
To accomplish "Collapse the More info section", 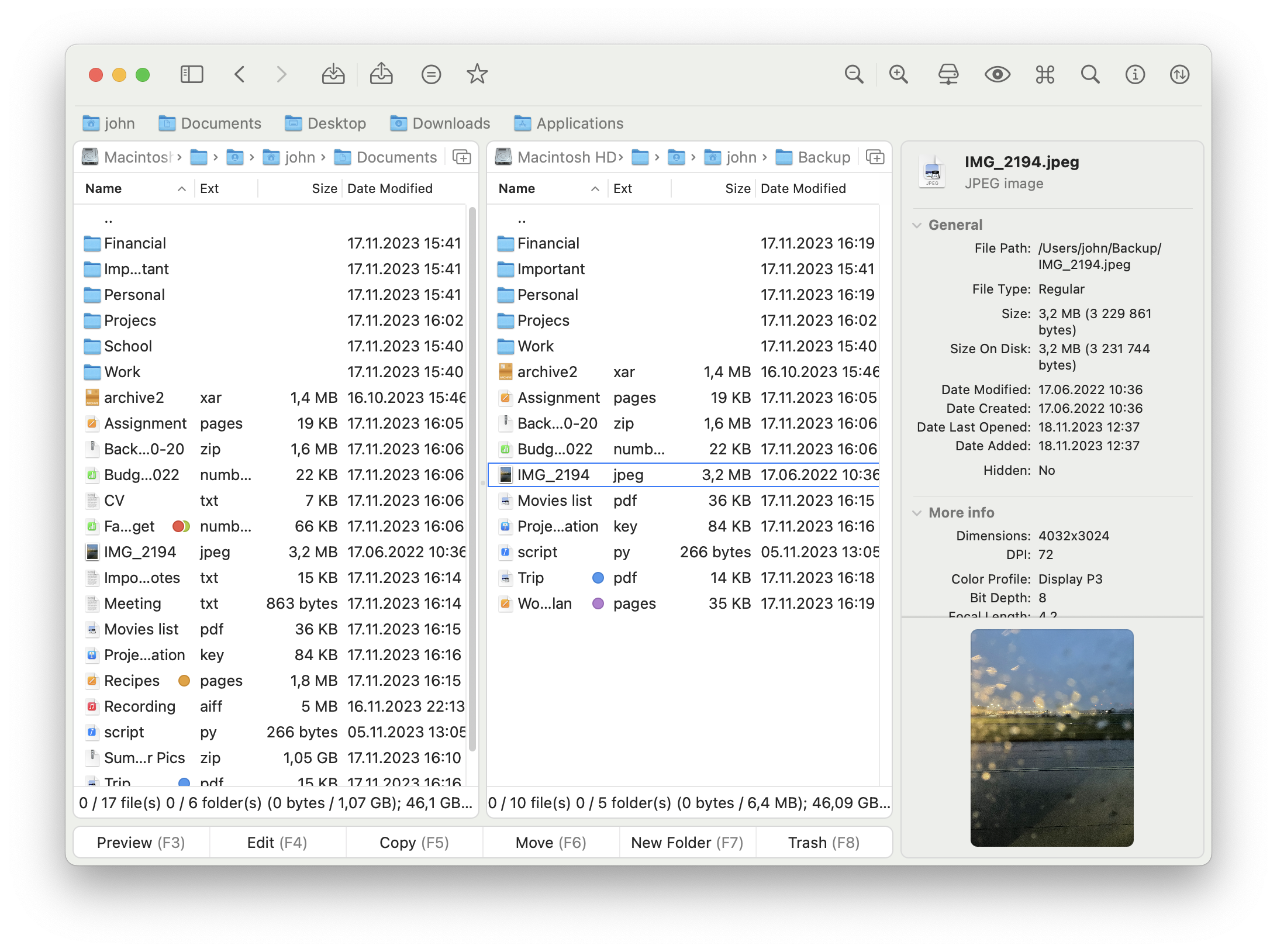I will (917, 513).
